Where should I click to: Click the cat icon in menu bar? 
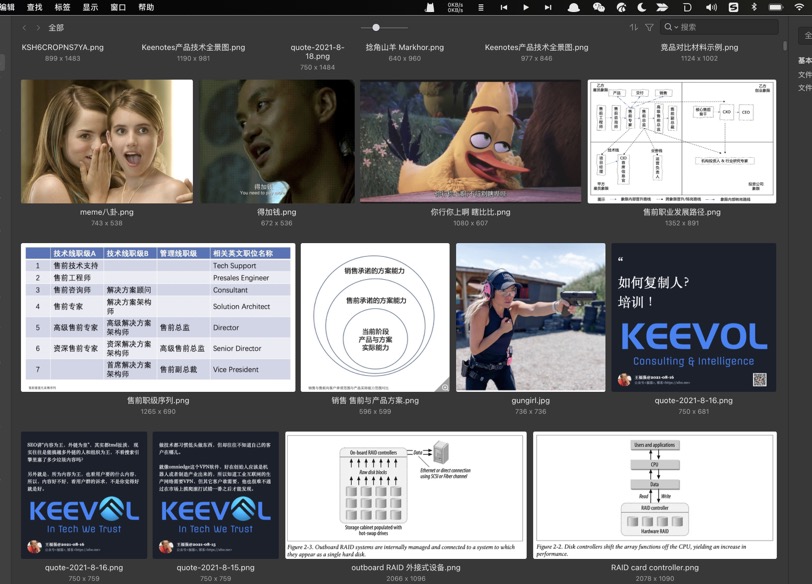(429, 7)
